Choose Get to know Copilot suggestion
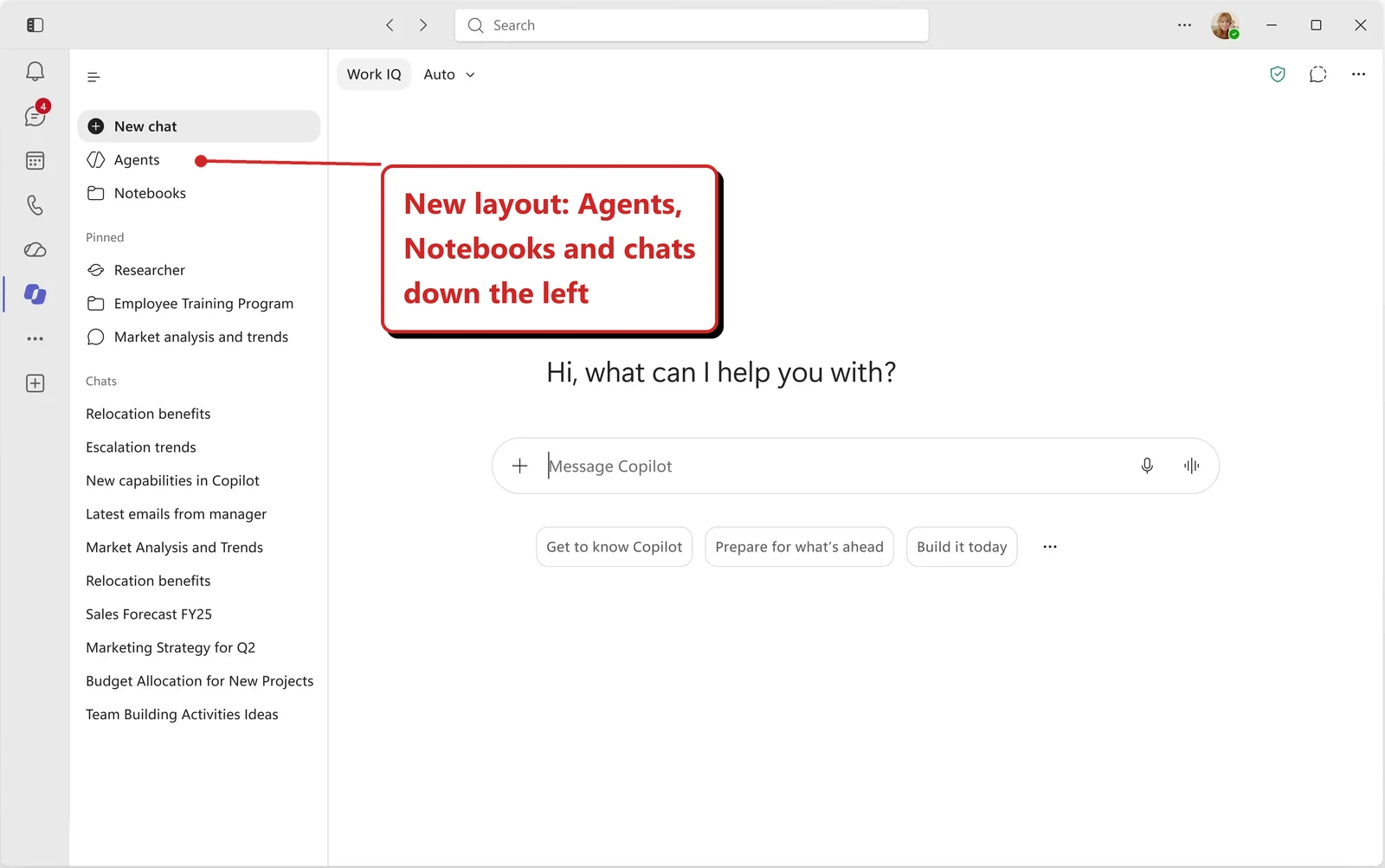1385x868 pixels. (615, 547)
